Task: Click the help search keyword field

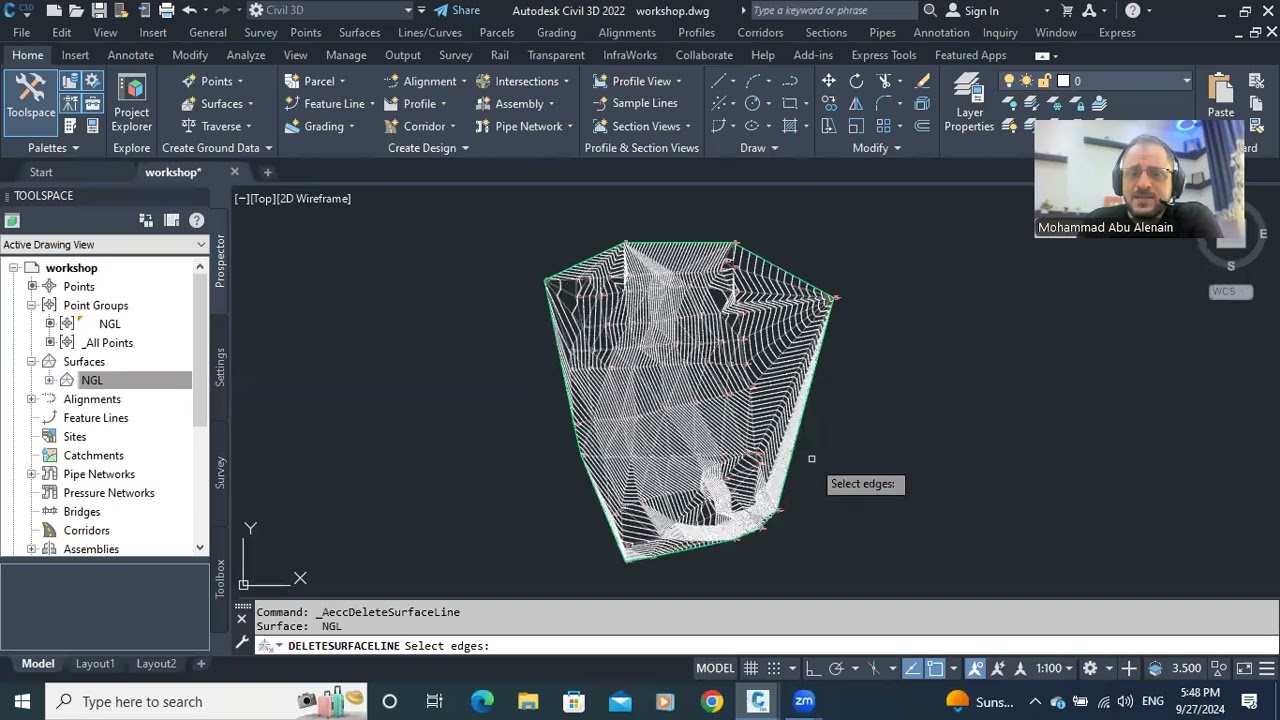Action: click(833, 11)
